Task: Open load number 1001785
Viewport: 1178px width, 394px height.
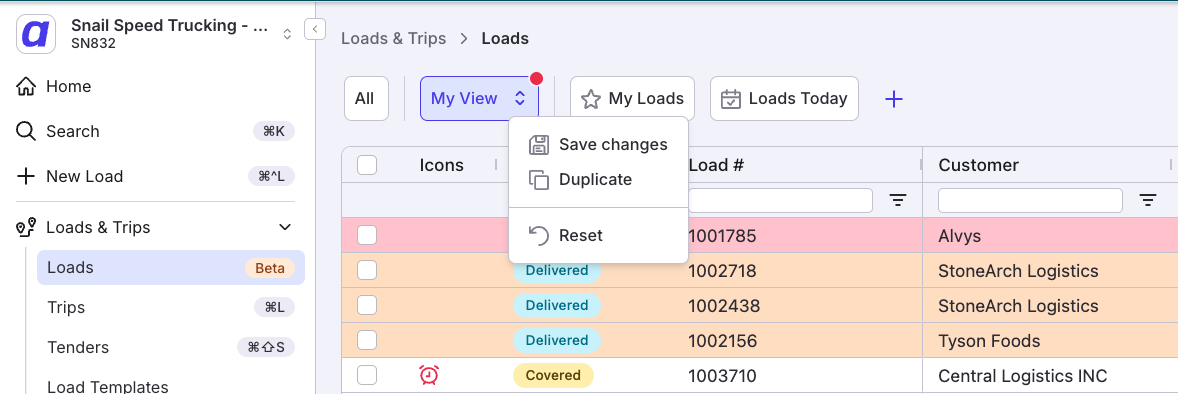Action: (722, 236)
